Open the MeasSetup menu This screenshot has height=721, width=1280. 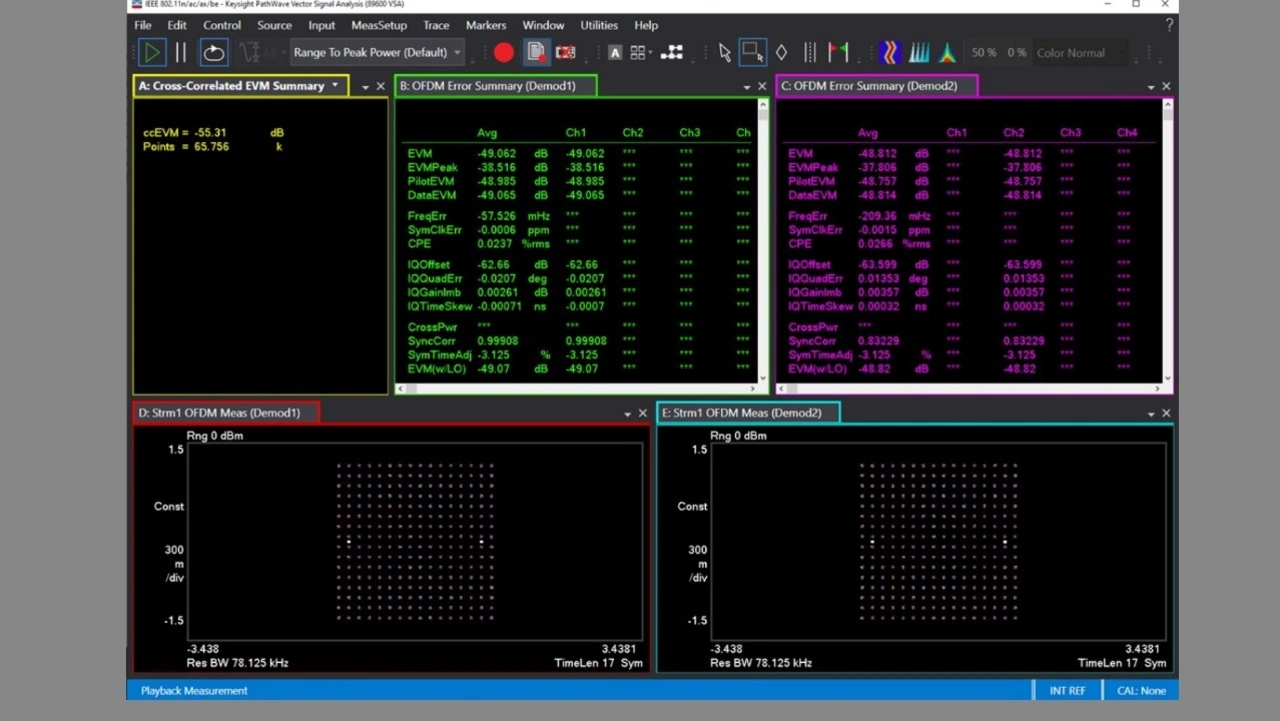click(378, 25)
